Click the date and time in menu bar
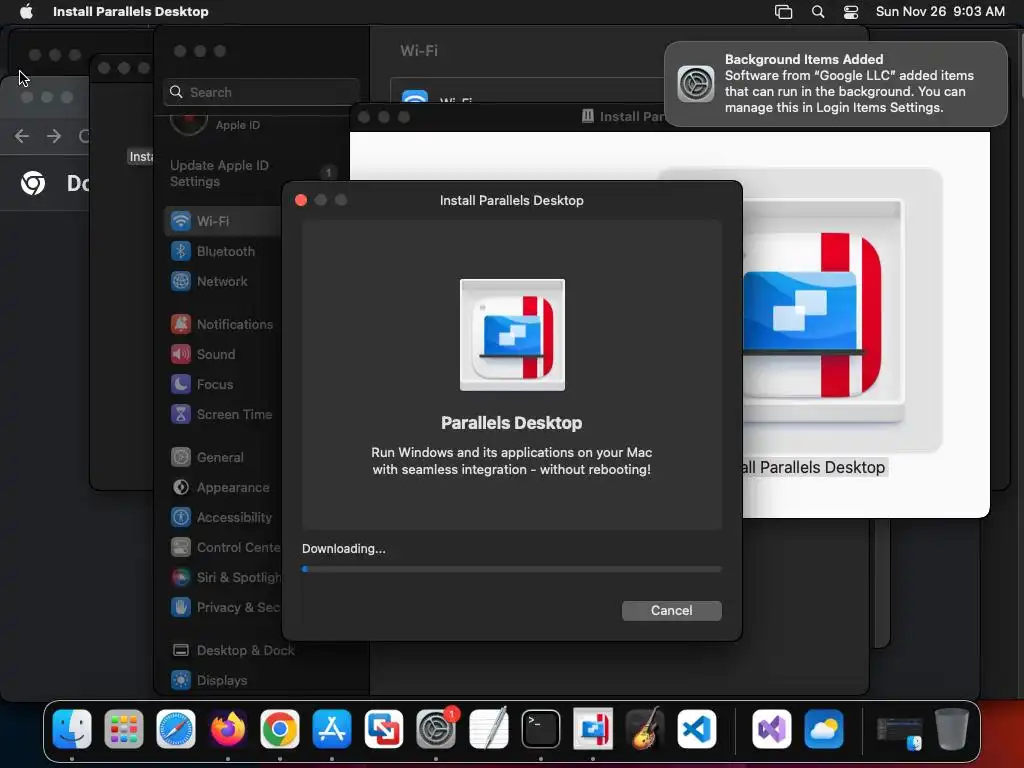Image resolution: width=1024 pixels, height=768 pixels. [x=940, y=11]
